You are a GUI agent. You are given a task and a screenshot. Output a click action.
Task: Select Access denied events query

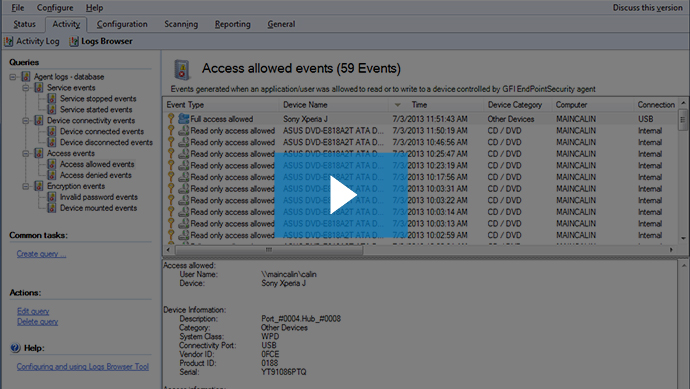(95, 175)
